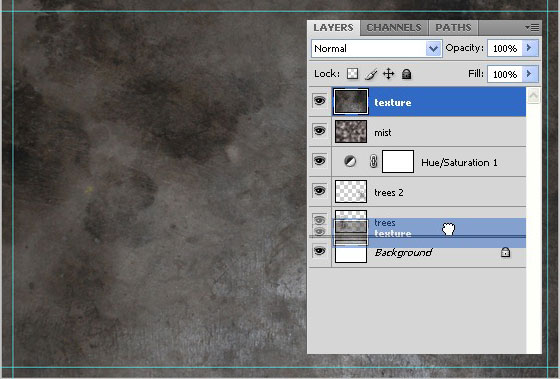Select the top texture layer thumbnail
This screenshot has height=379, width=560.
351,102
